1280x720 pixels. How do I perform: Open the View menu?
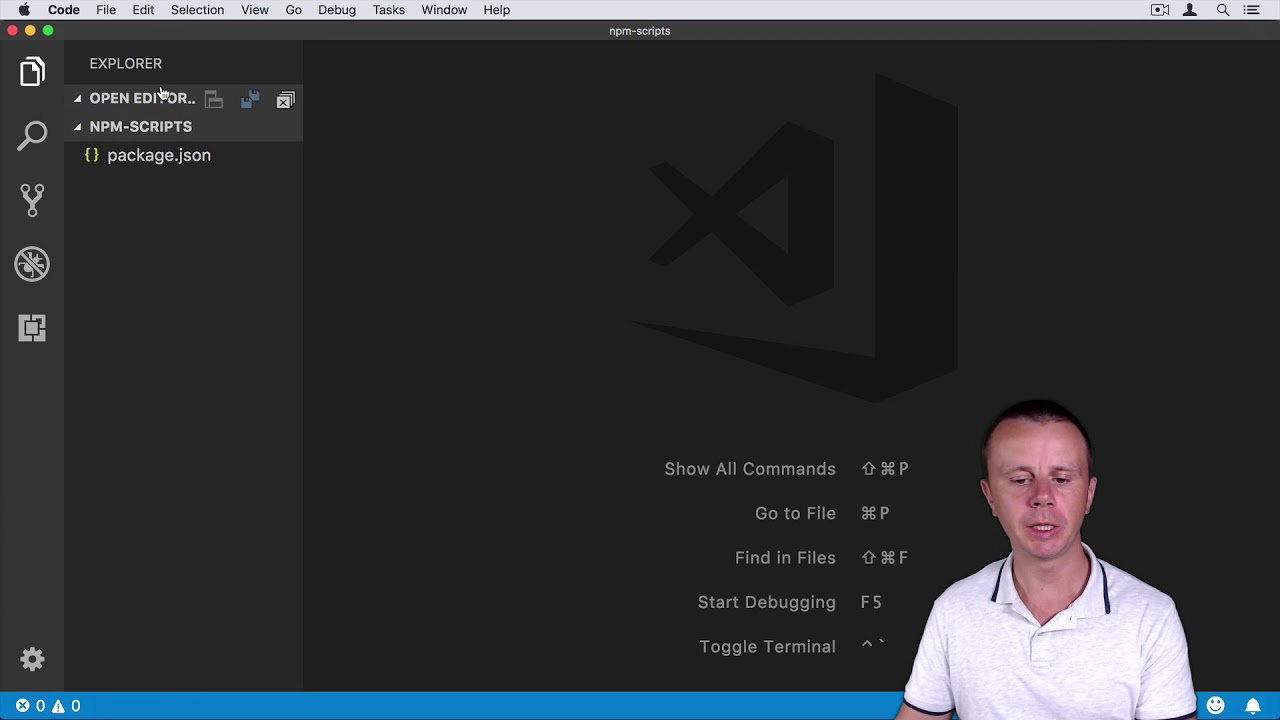255,10
